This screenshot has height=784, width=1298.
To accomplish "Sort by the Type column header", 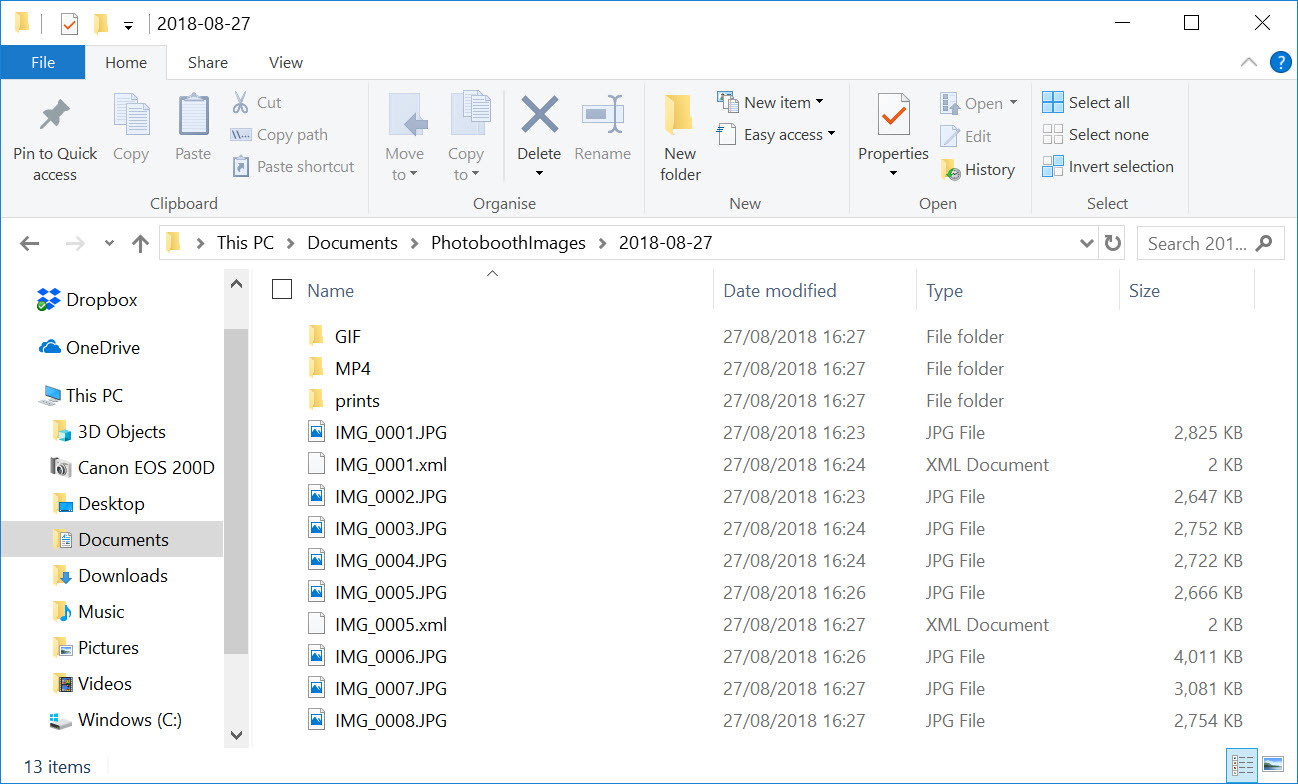I will pos(944,291).
